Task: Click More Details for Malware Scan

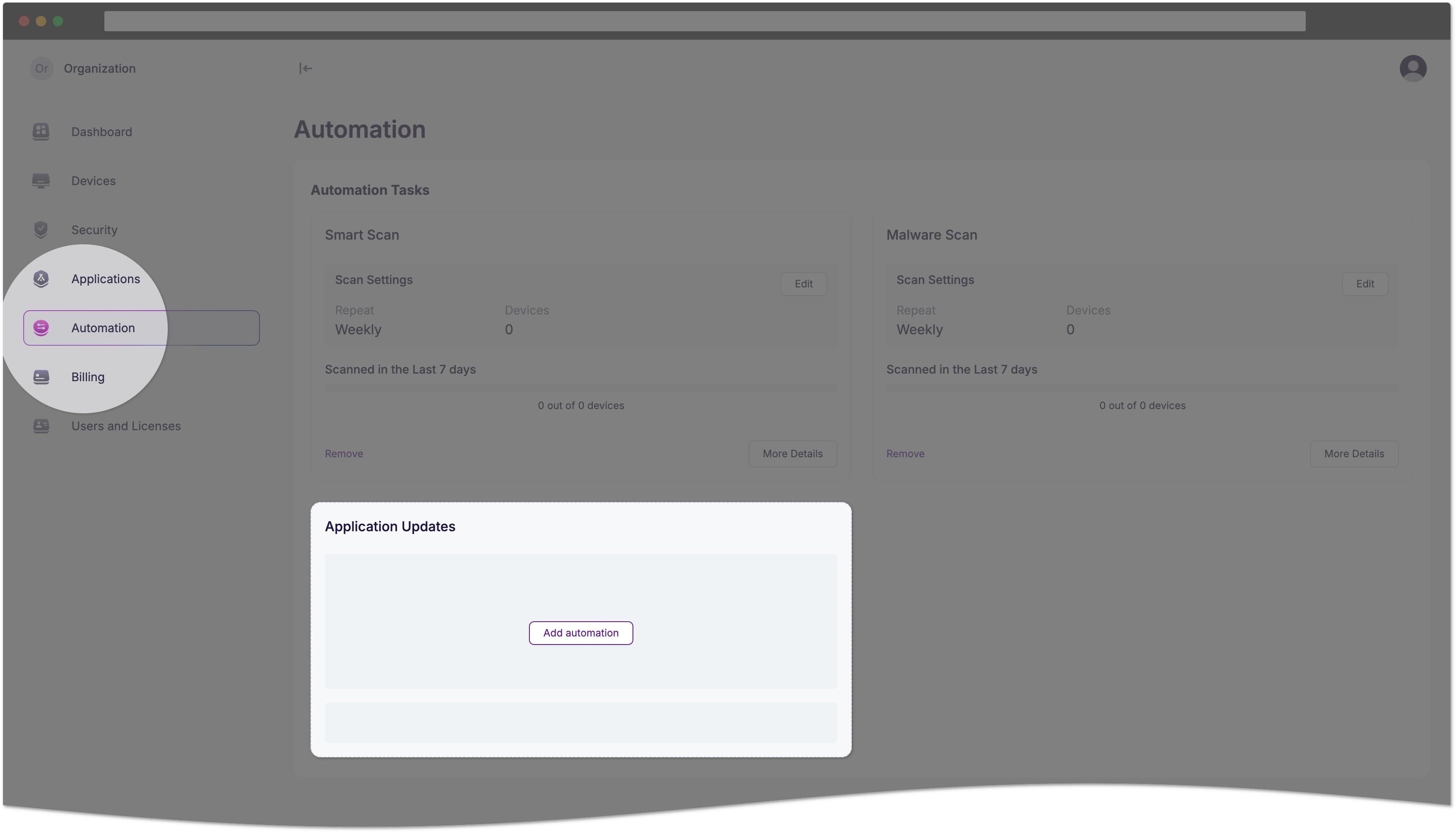Action: (1354, 453)
